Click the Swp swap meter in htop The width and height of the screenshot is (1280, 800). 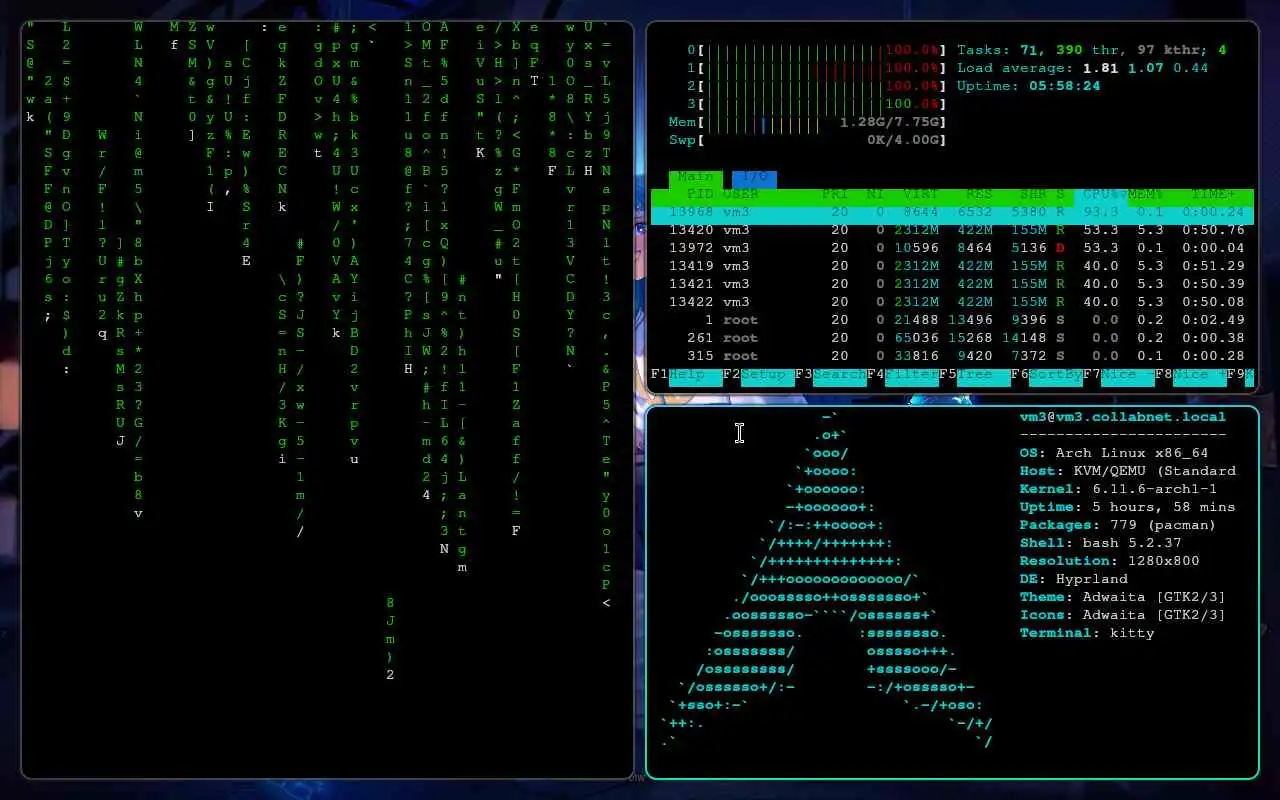pos(807,140)
